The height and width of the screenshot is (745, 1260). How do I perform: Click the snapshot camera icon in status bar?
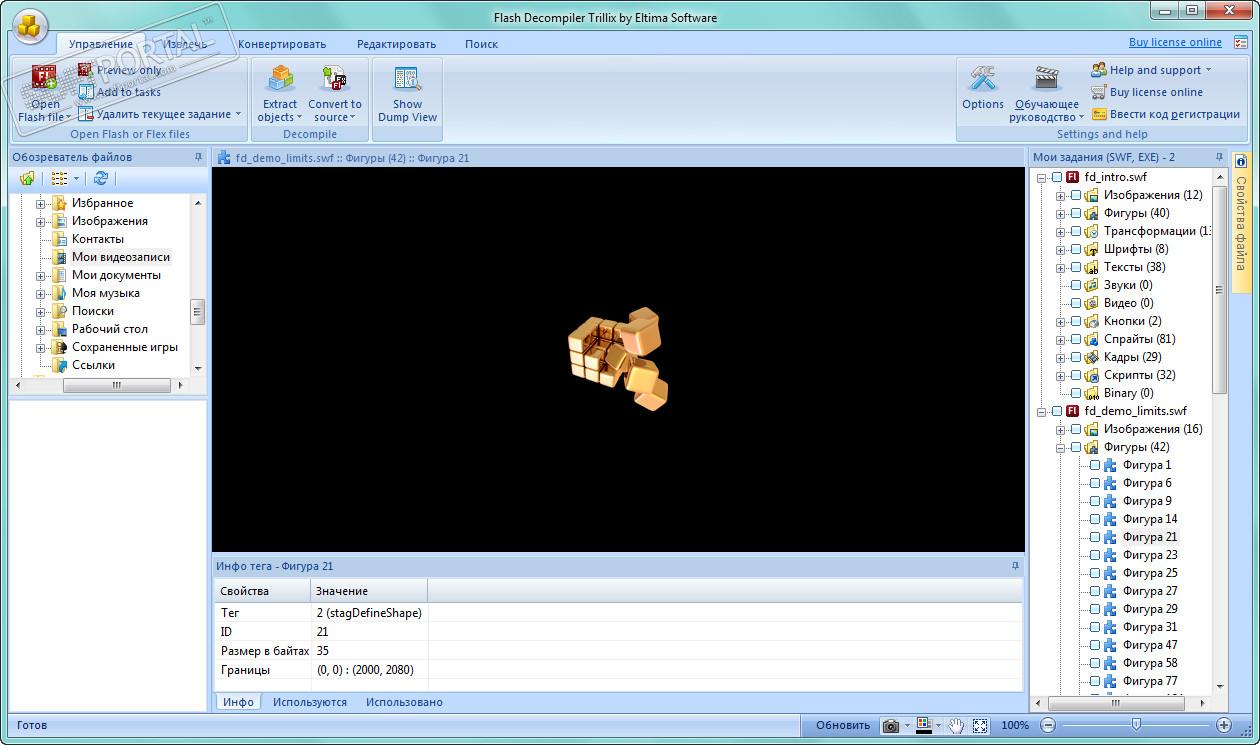pyautogui.click(x=890, y=725)
